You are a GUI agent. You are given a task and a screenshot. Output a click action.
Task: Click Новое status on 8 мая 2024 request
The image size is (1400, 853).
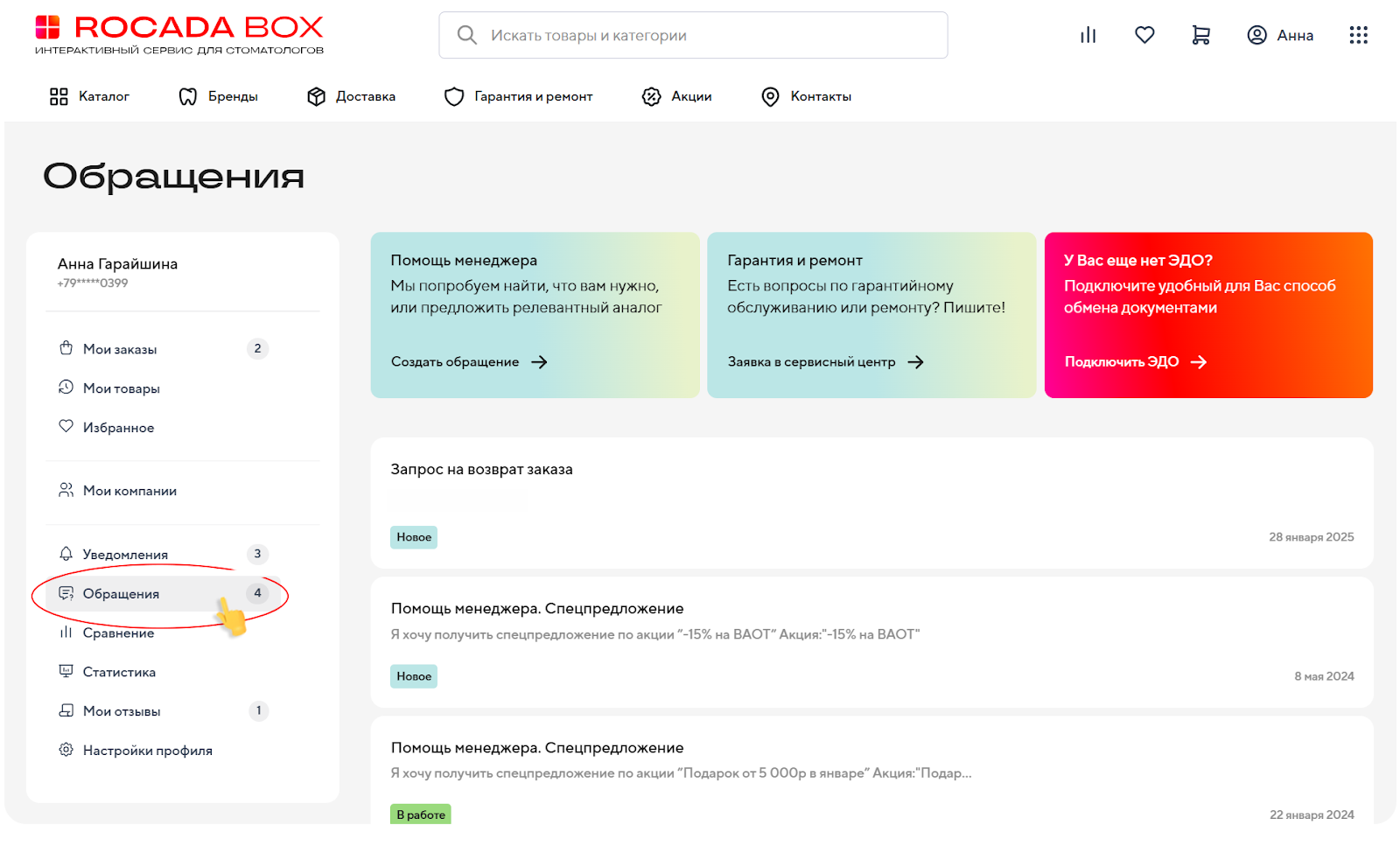(x=414, y=676)
